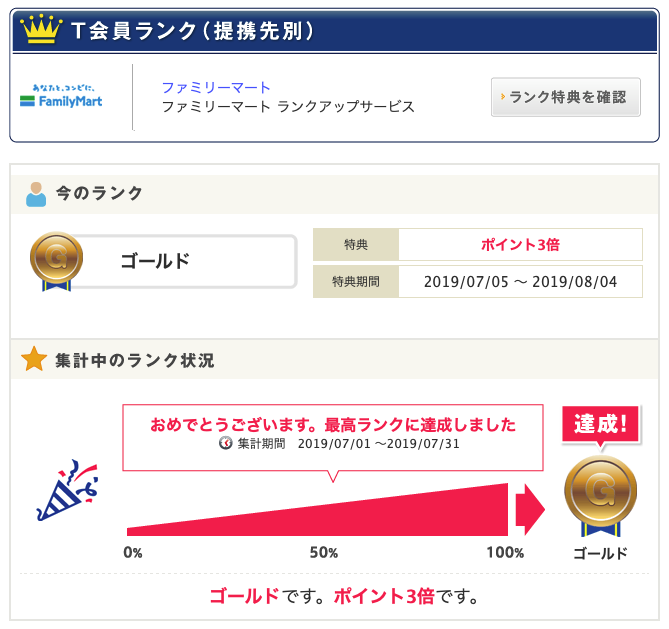Click the FamilyMart logo
Screen dimensions: 669x629
[61, 96]
